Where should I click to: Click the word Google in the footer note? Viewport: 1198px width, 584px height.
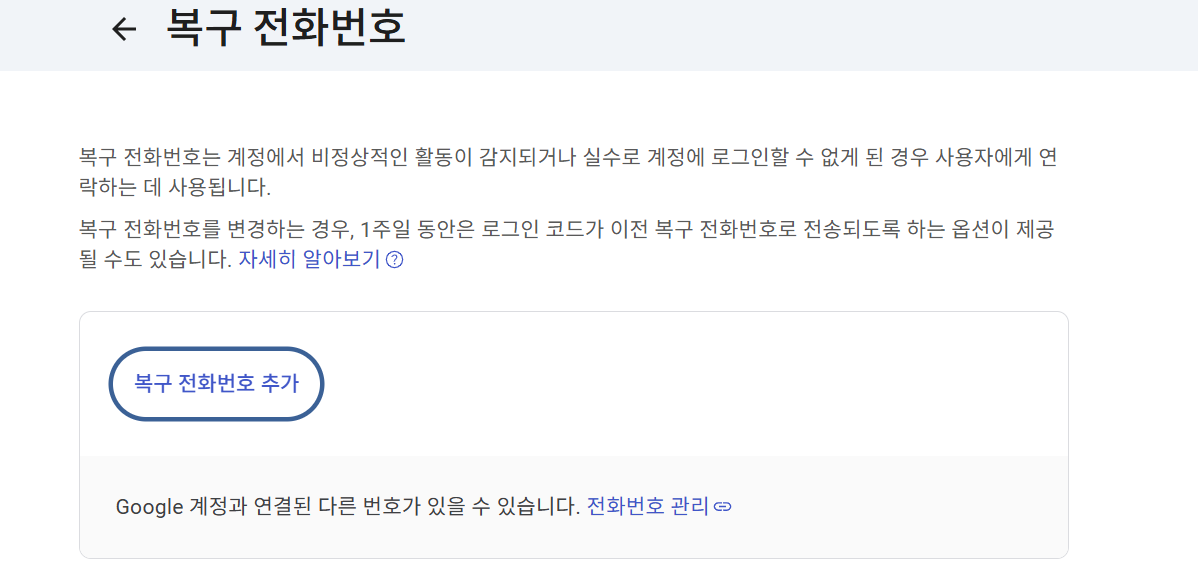coord(149,506)
